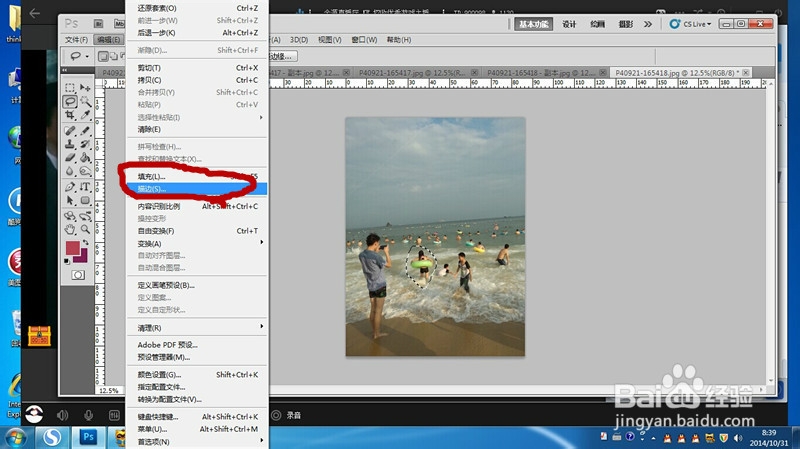Open the CS Live dropdown
The height and width of the screenshot is (449, 800).
tap(690, 24)
